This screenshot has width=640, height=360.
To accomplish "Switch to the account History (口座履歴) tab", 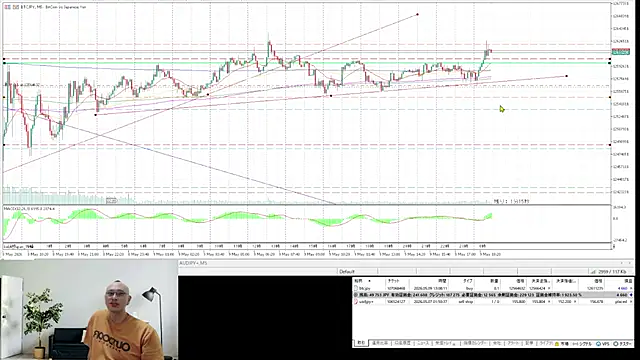I will point(402,344).
